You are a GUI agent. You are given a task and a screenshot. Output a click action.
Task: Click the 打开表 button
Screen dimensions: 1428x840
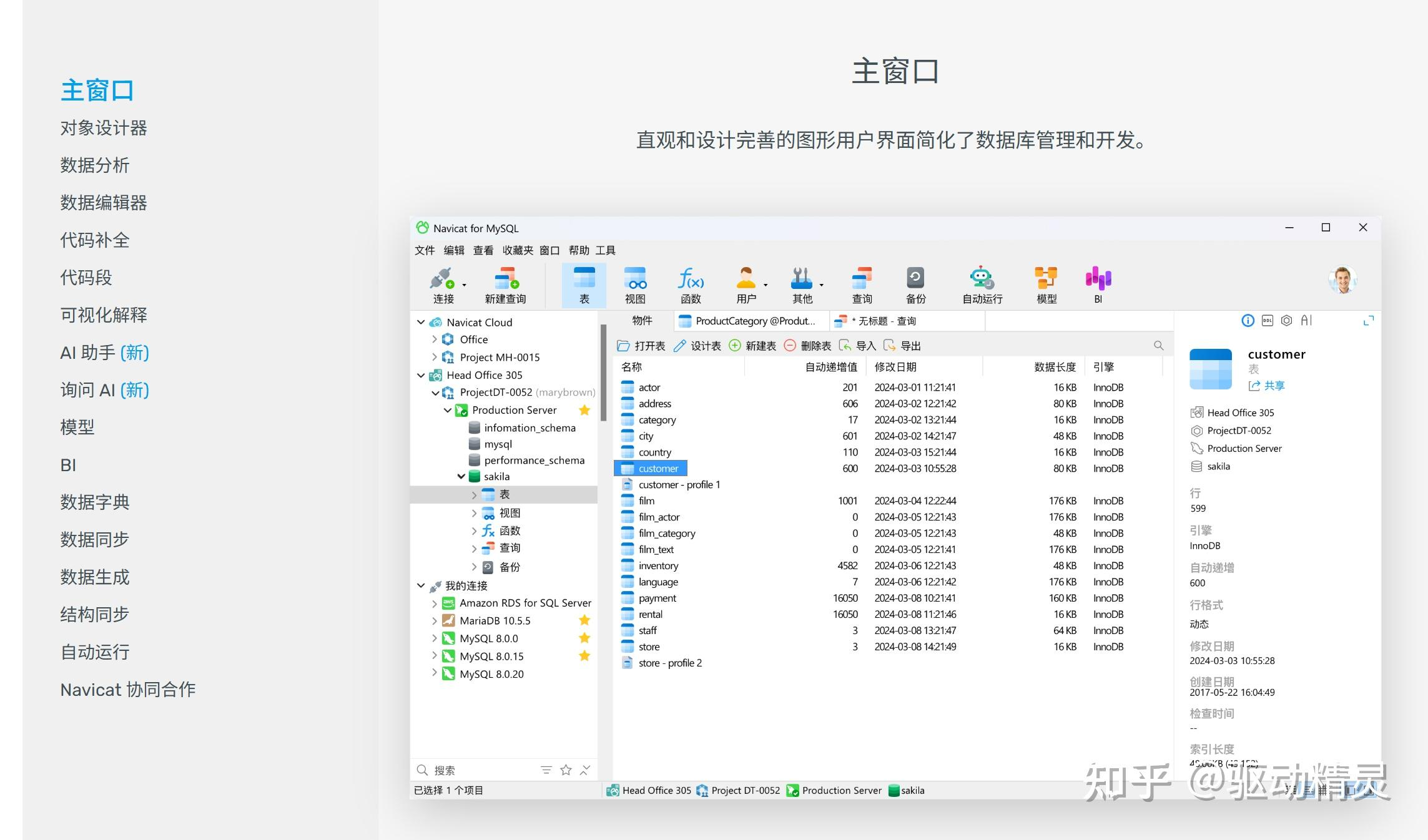(x=641, y=346)
